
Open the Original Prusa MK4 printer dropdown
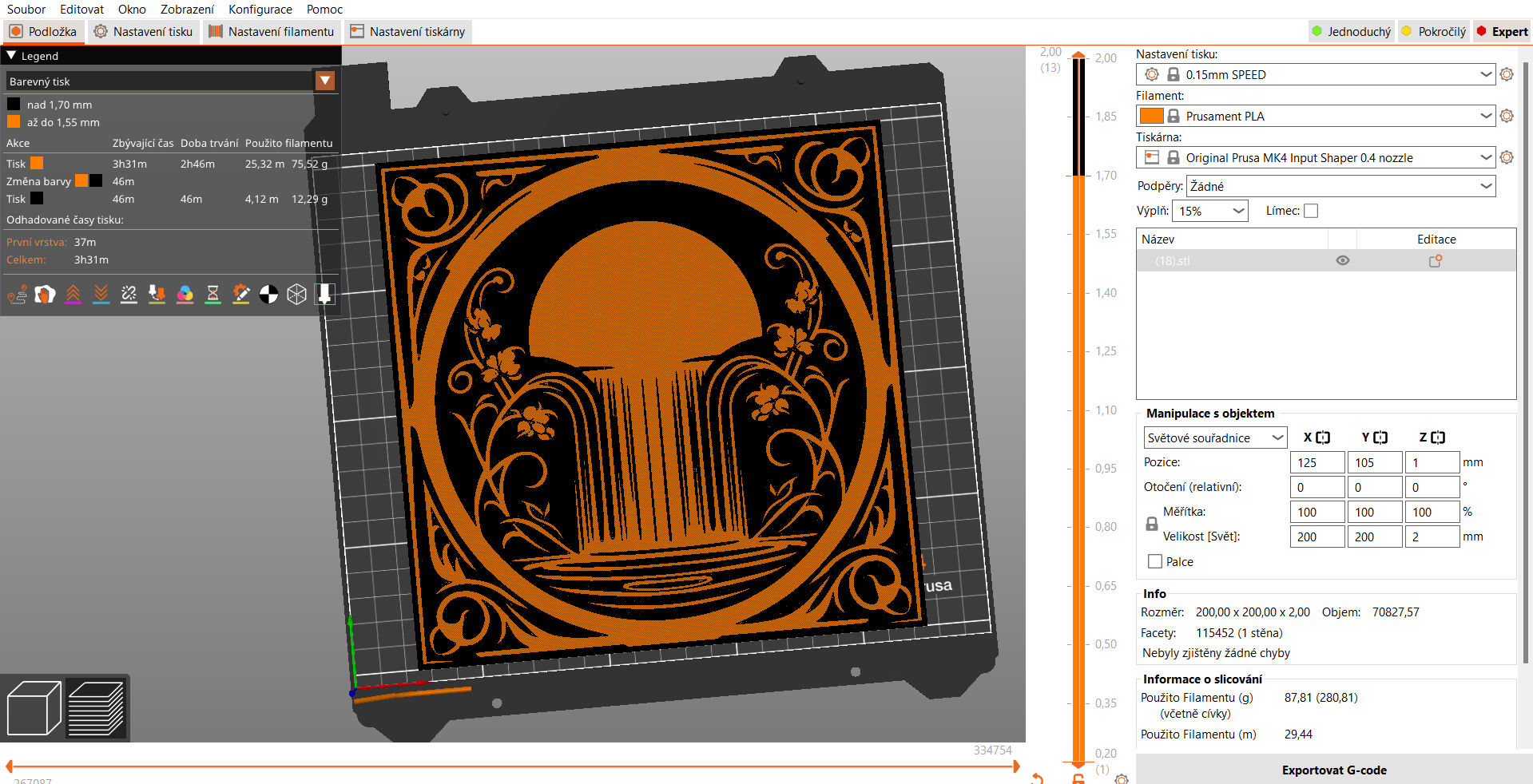(1315, 157)
